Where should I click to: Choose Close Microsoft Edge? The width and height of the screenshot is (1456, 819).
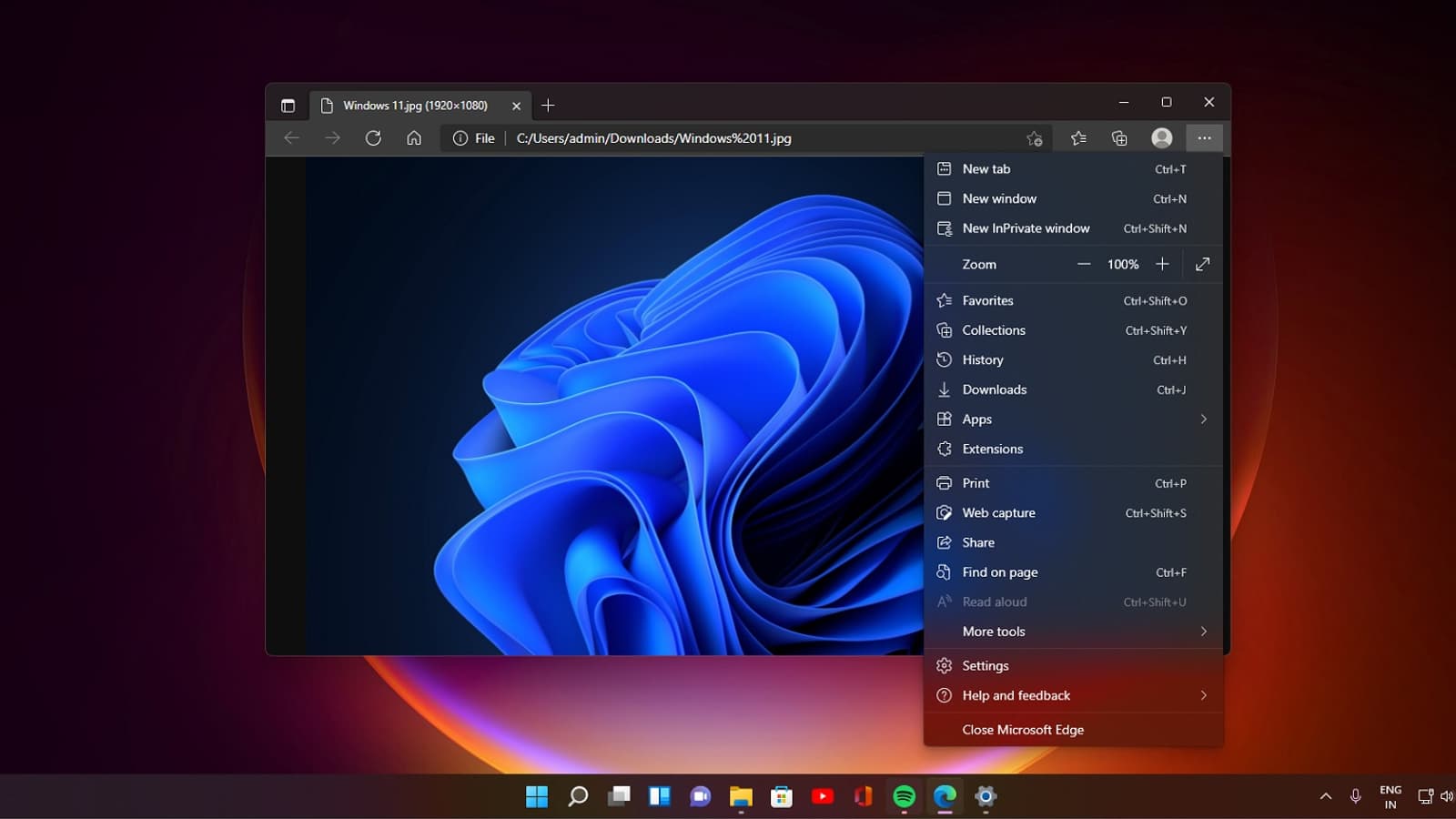1074,730
